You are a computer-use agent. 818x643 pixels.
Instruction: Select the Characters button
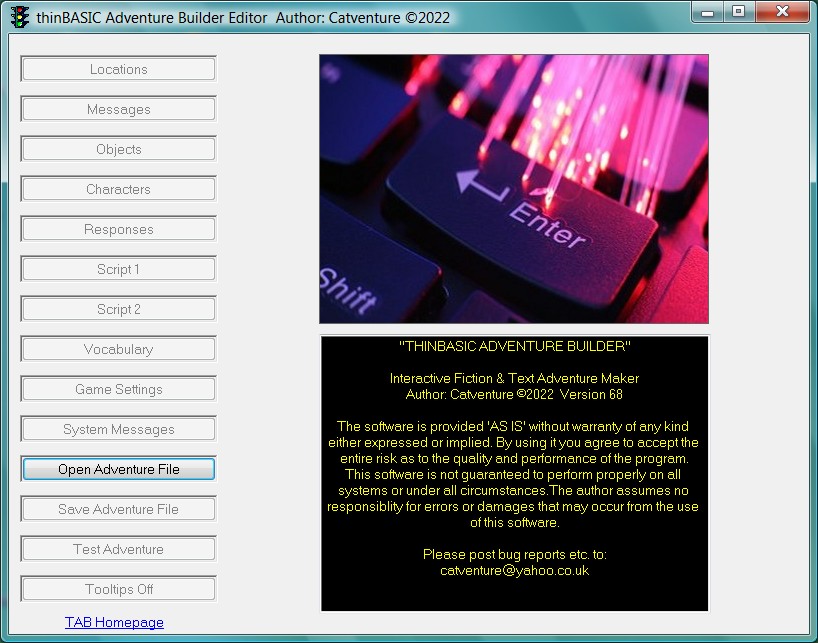click(118, 189)
